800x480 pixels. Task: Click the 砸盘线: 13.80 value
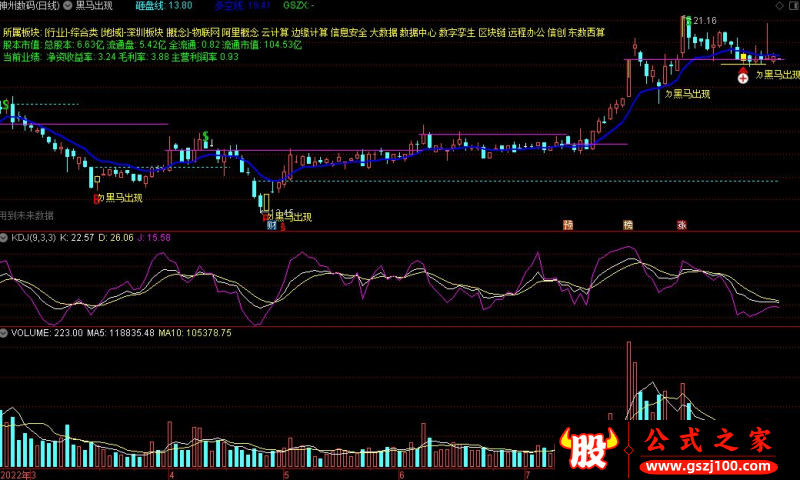click(x=164, y=6)
